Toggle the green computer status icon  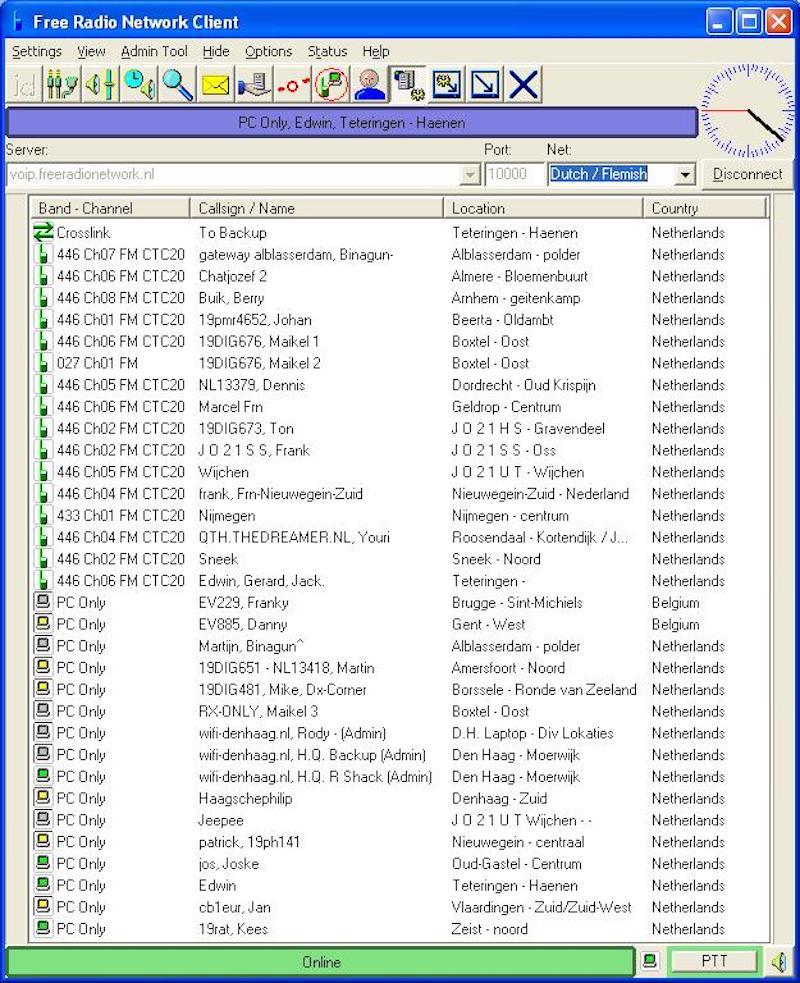(x=650, y=962)
